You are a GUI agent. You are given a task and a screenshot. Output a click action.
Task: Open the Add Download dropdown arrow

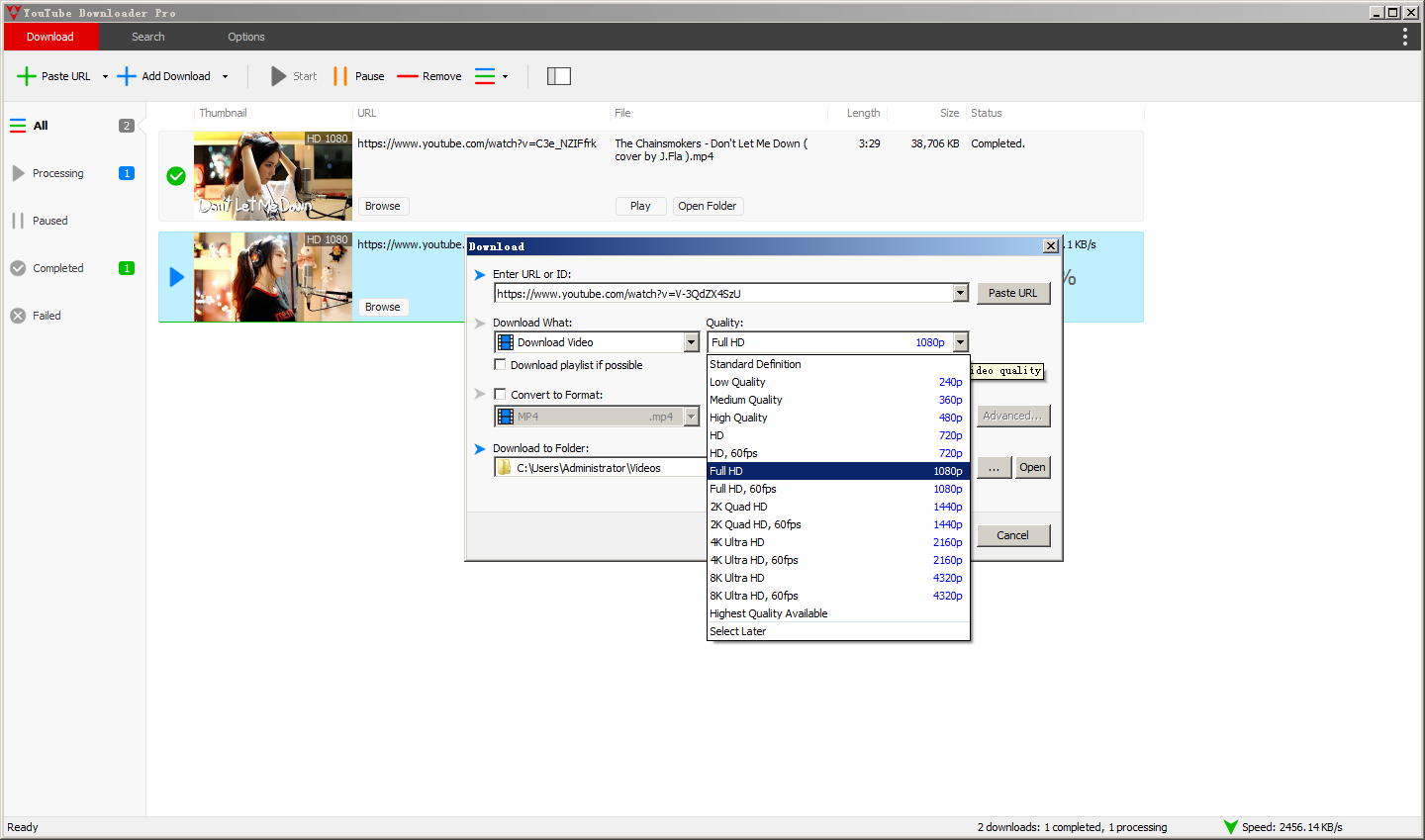(x=225, y=76)
